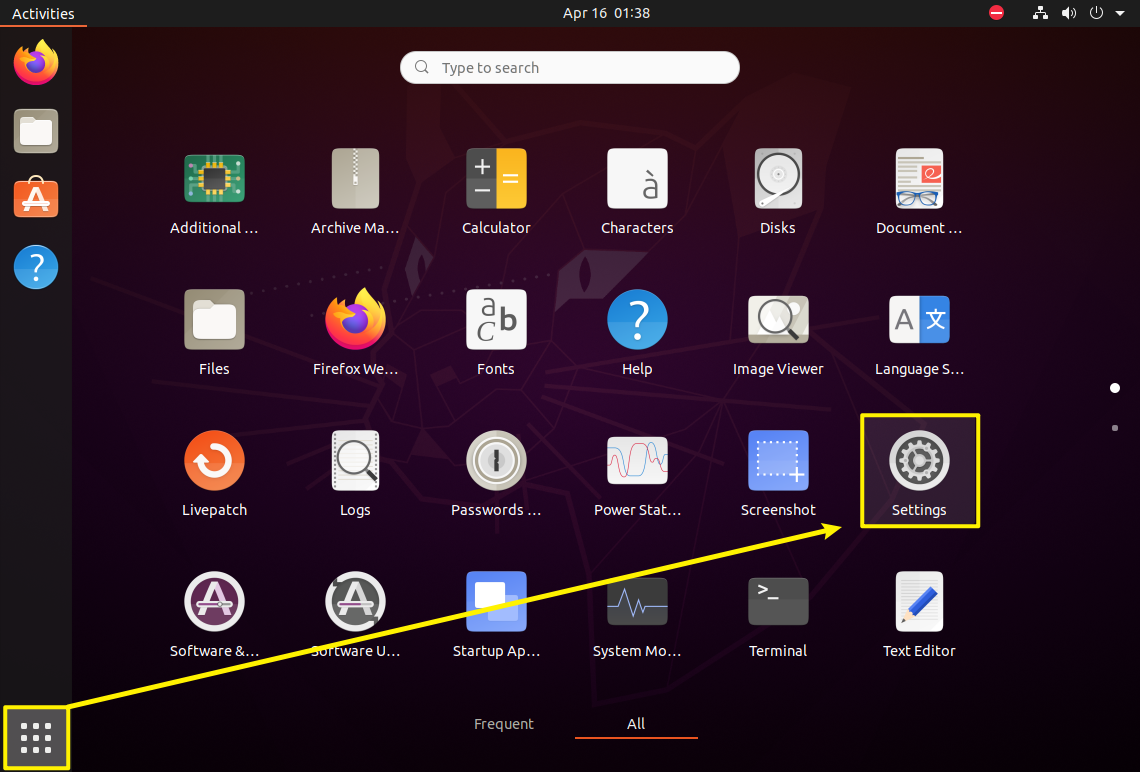Viewport: 1140px width, 772px height.
Task: Open Language Support
Action: coord(919,333)
